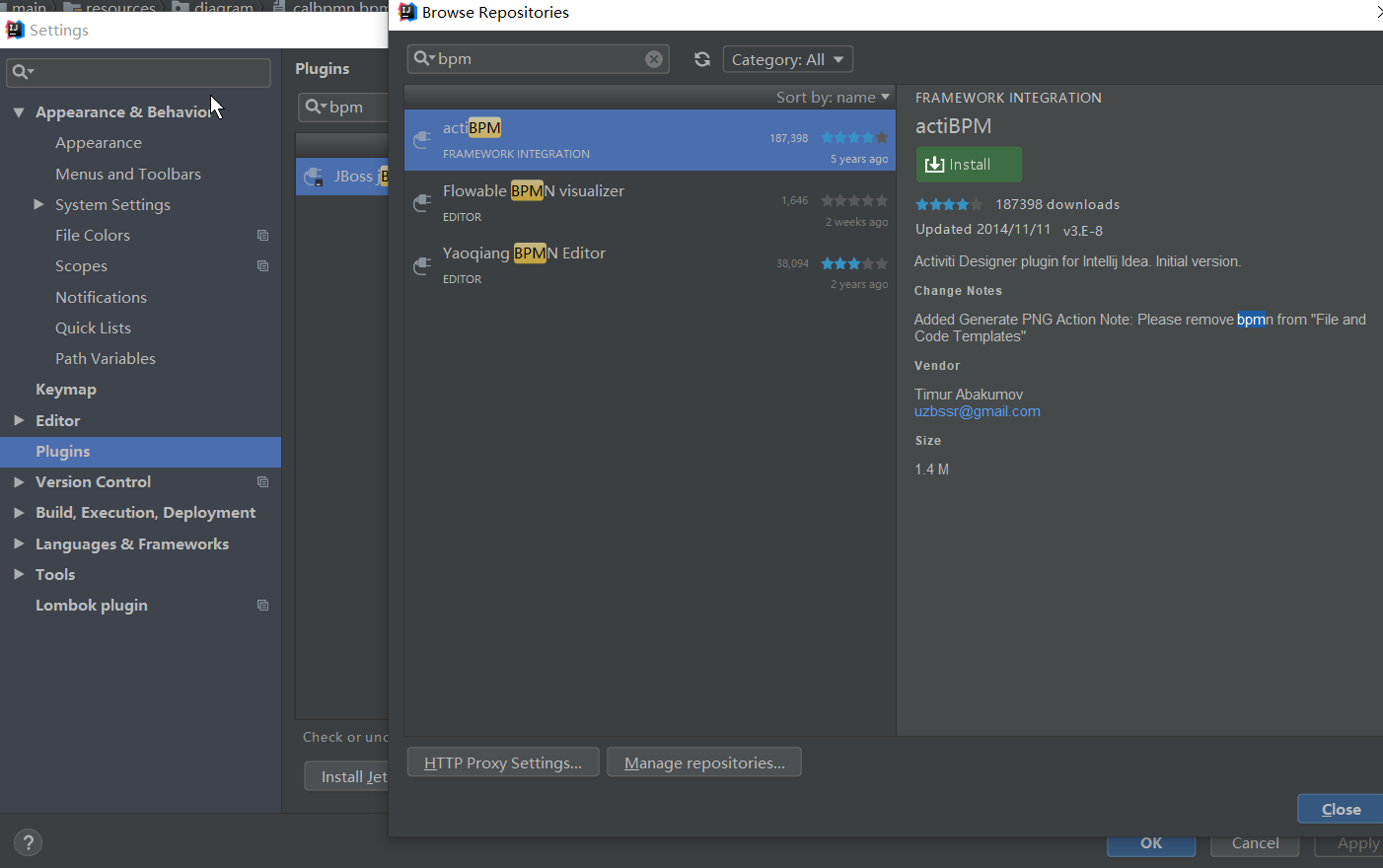Screen dimensions: 1383x868
Task: Click the star rating in plugin details
Action: 949,204
